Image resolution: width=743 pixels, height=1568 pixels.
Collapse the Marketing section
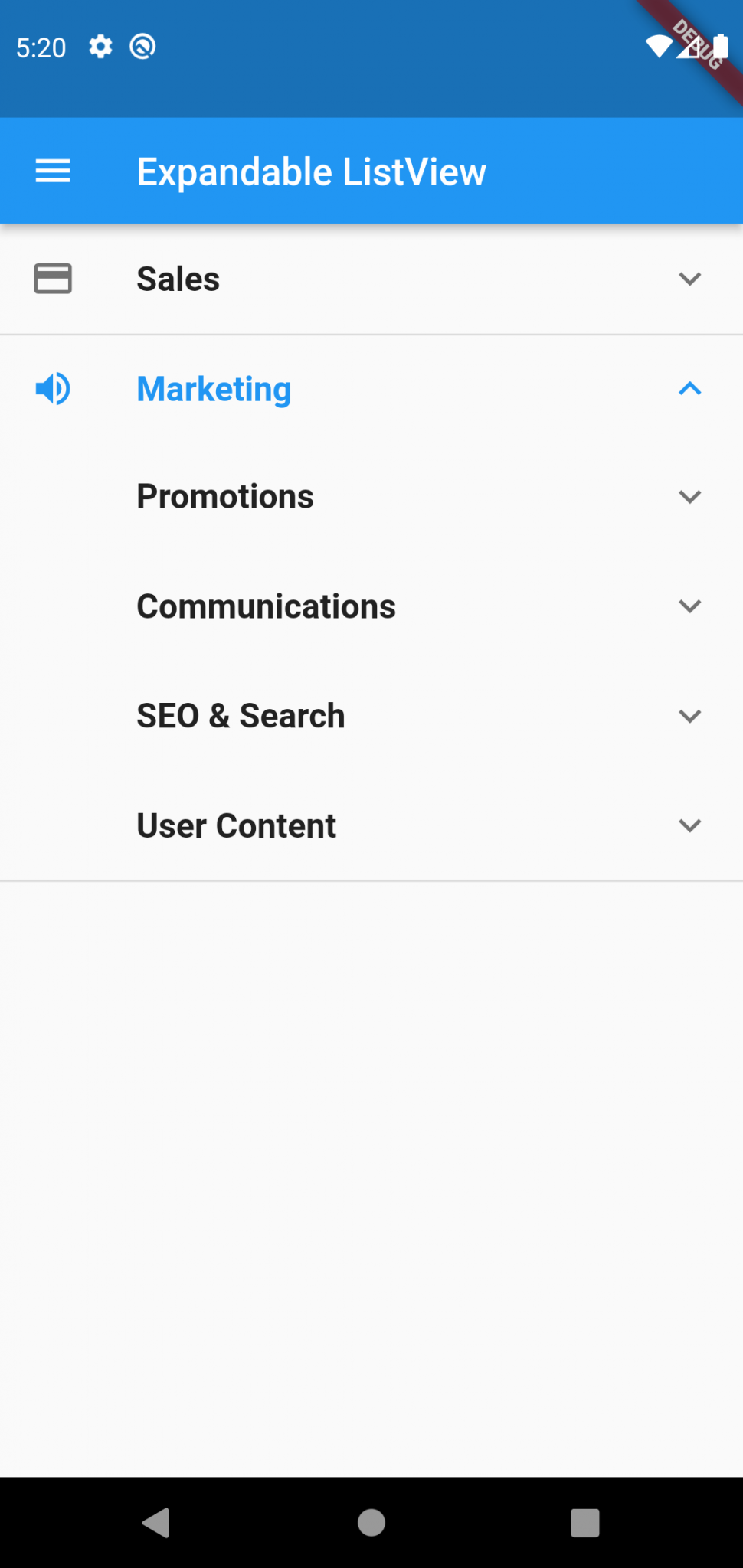coord(690,389)
